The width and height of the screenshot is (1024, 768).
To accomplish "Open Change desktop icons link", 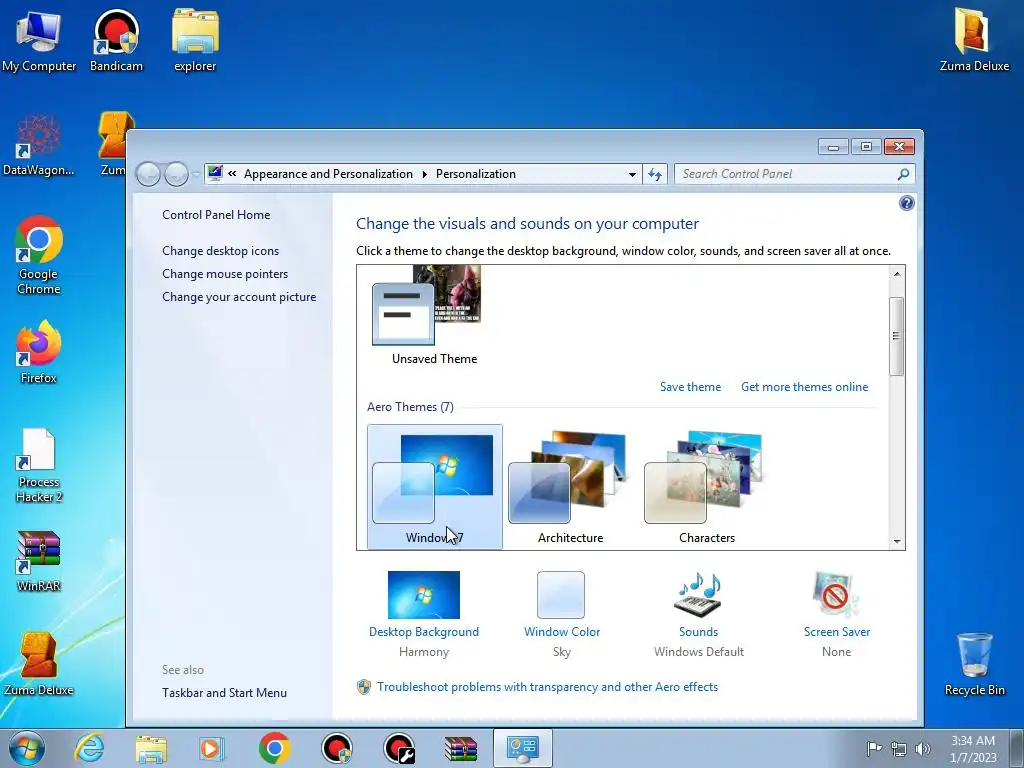I will pos(220,251).
